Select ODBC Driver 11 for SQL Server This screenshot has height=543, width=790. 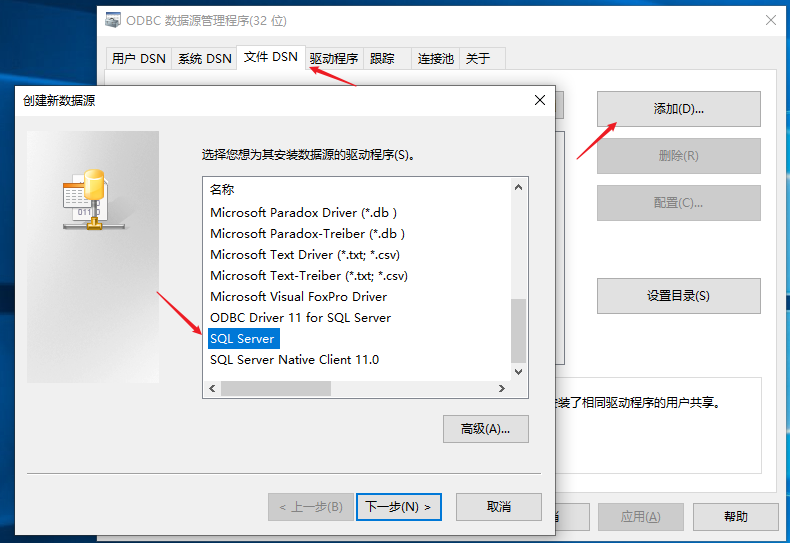click(300, 318)
